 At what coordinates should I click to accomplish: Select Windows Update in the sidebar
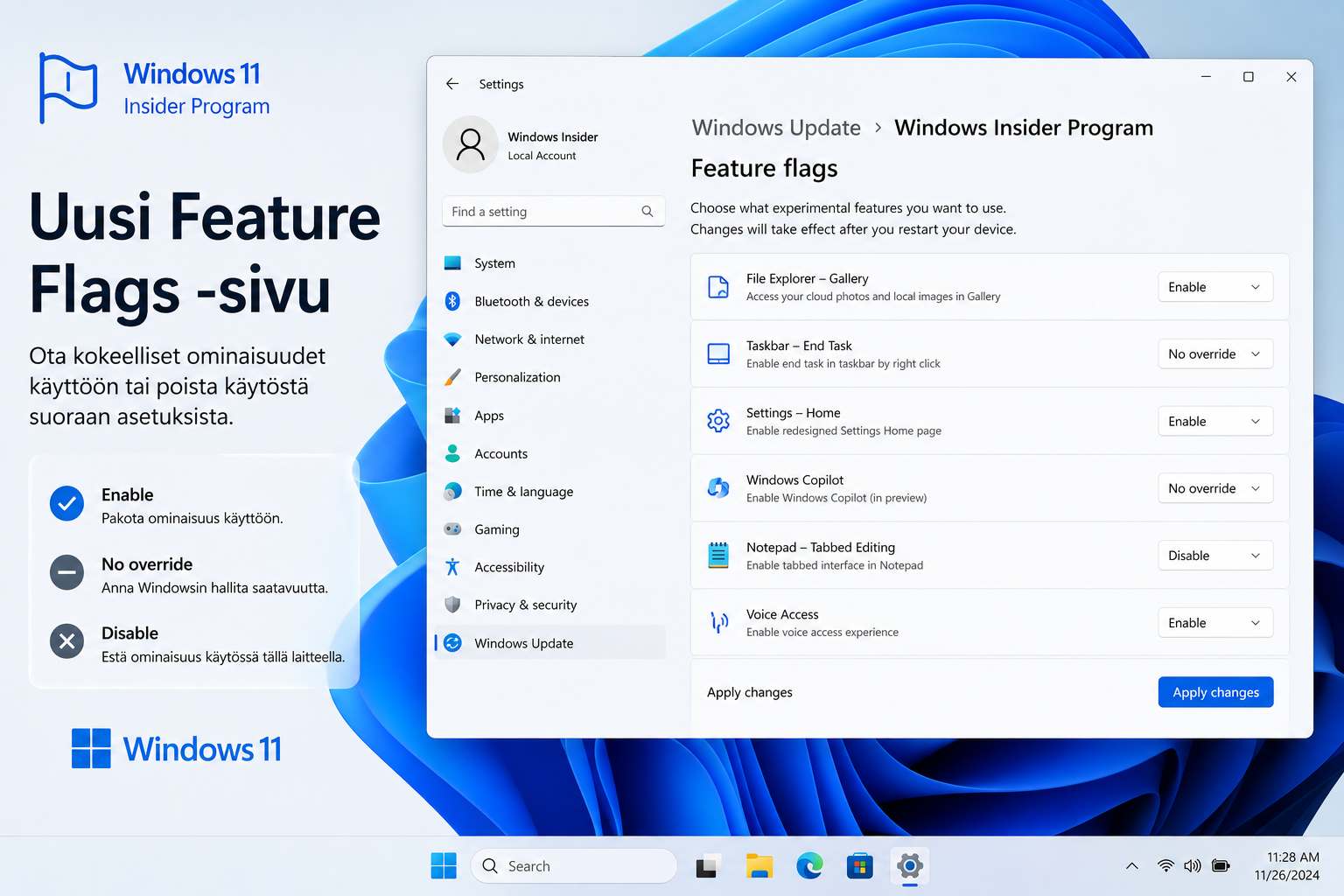click(x=550, y=643)
